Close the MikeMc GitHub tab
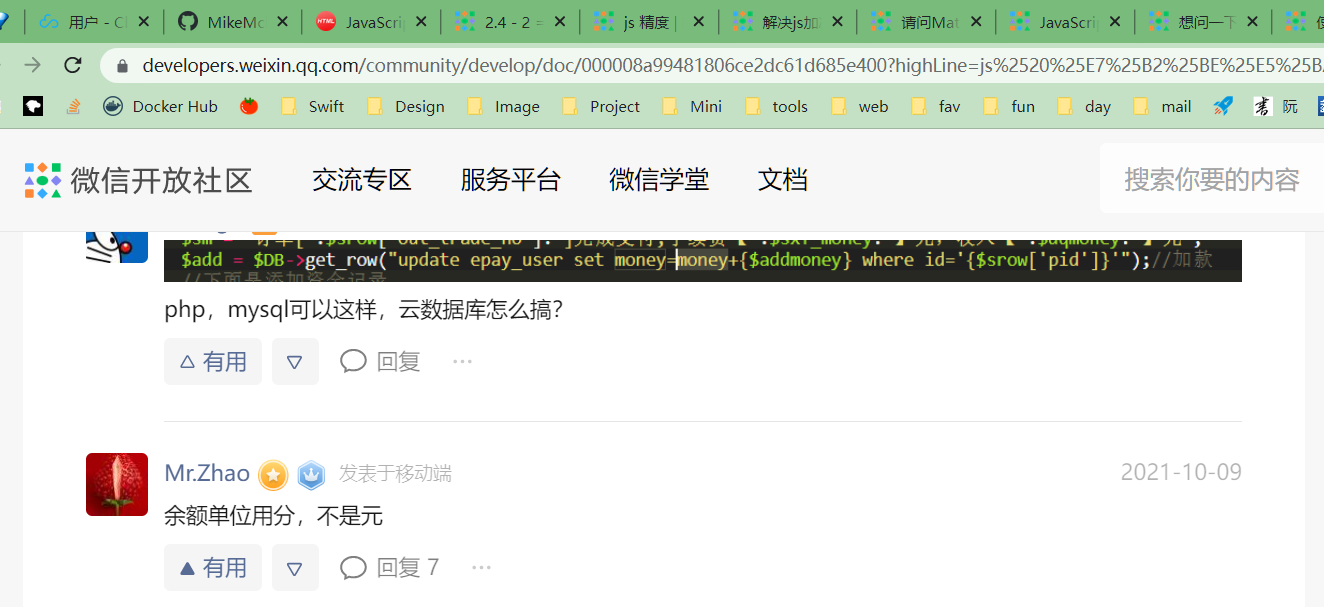Screen dimensions: 1324x607 coord(282,22)
